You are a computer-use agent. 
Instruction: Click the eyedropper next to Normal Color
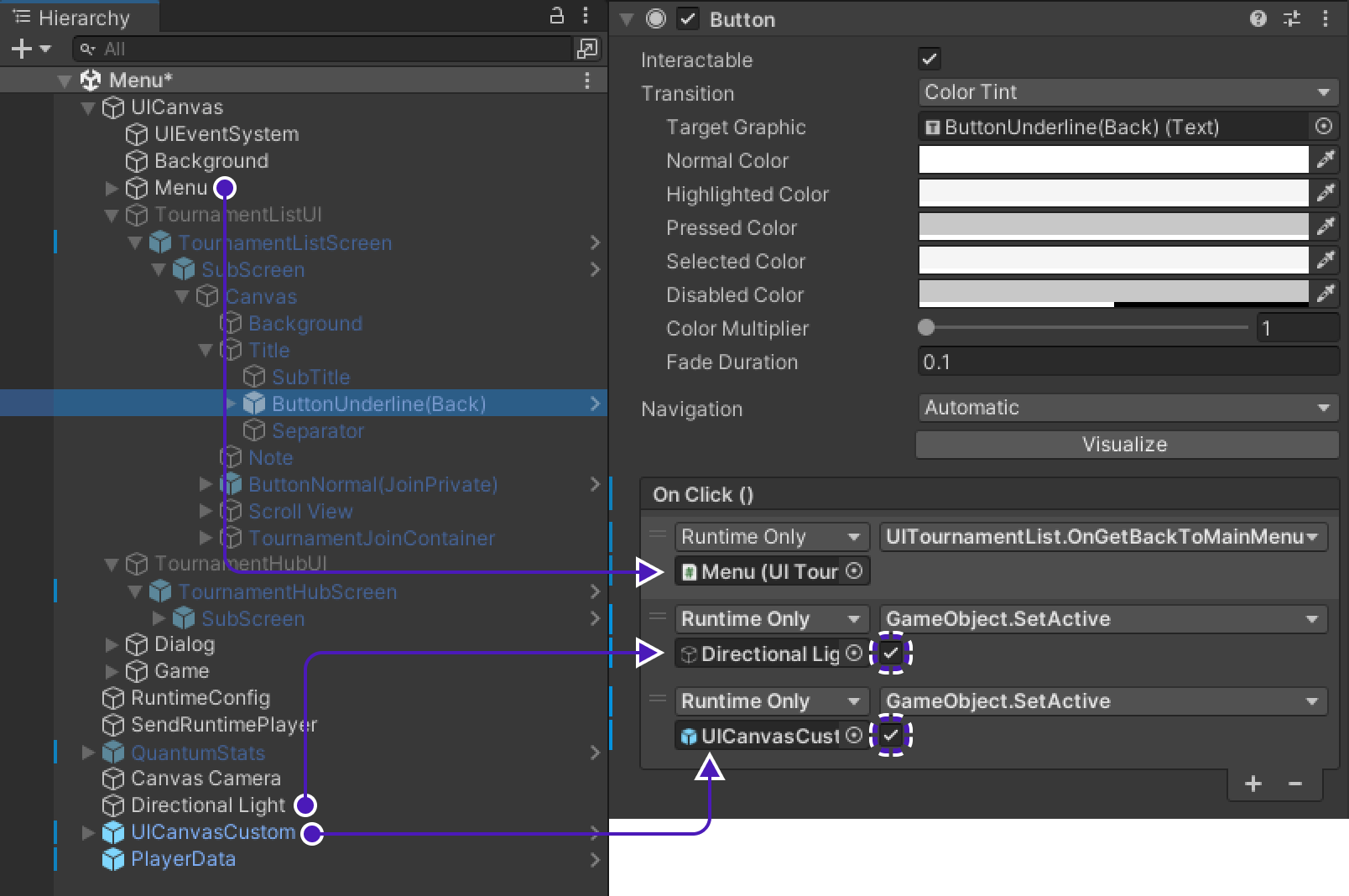pyautogui.click(x=1326, y=159)
